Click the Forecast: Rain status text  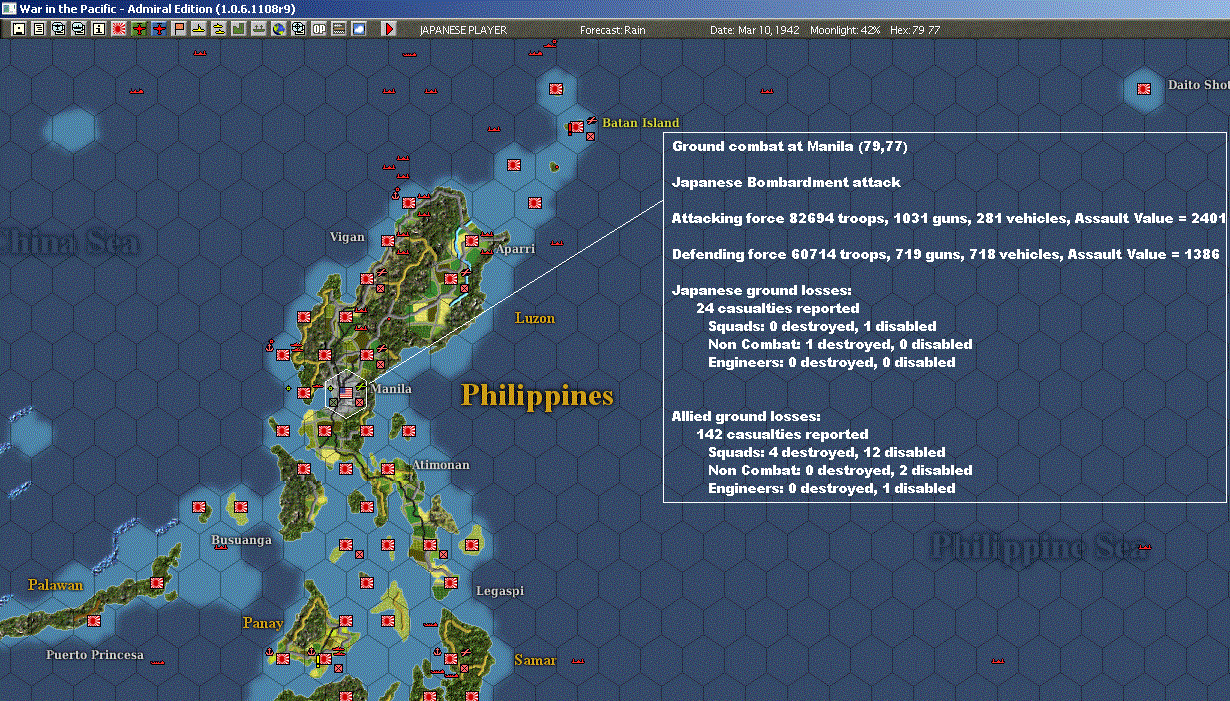(x=612, y=30)
